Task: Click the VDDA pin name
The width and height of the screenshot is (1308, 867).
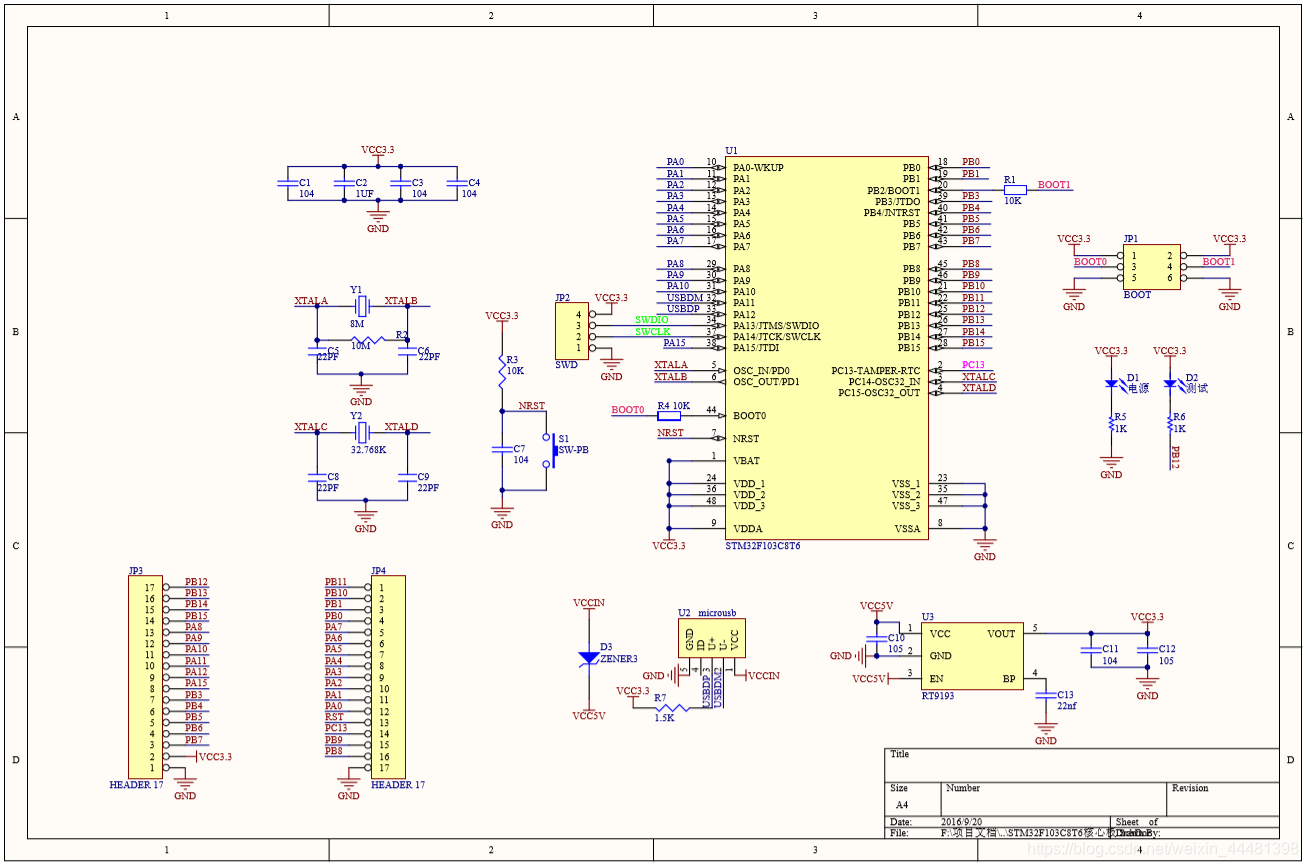Action: 747,530
